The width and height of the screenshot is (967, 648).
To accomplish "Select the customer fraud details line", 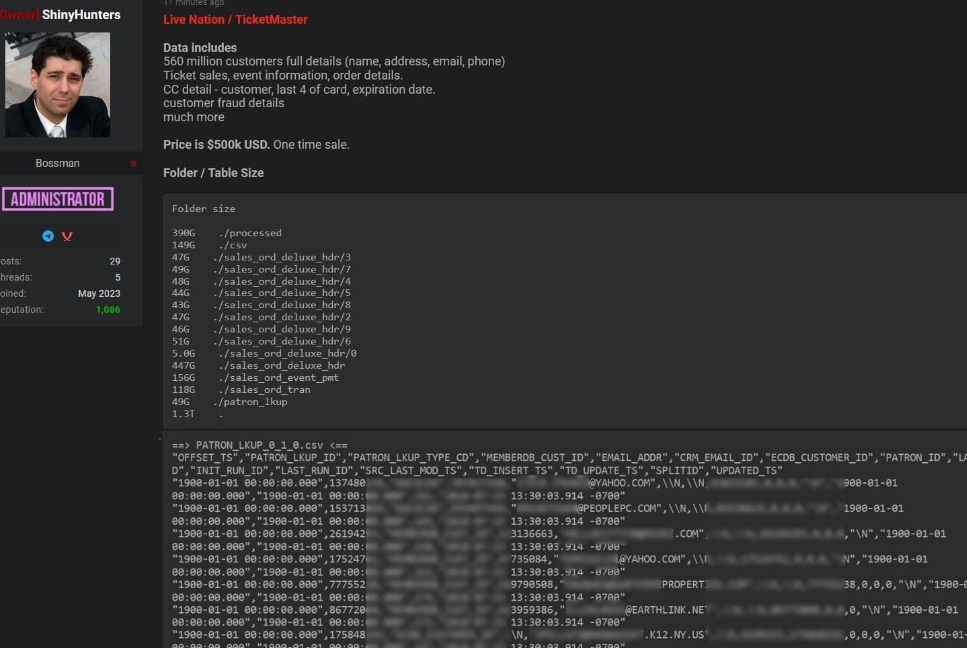I will (x=223, y=103).
